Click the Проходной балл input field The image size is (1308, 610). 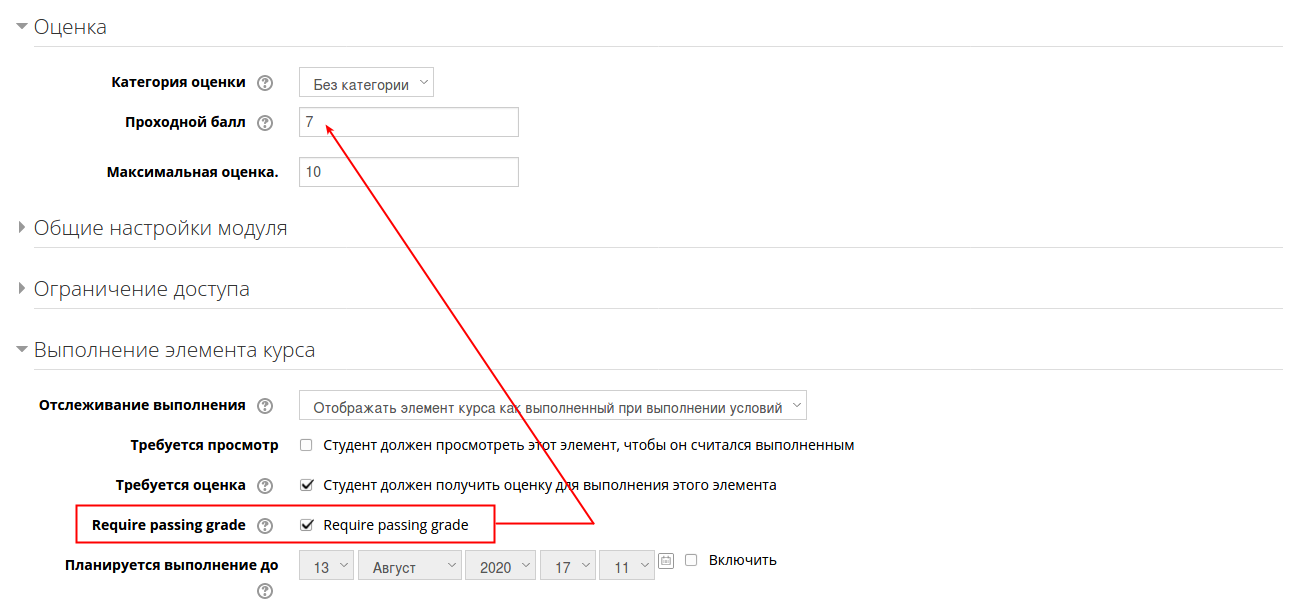tap(408, 122)
